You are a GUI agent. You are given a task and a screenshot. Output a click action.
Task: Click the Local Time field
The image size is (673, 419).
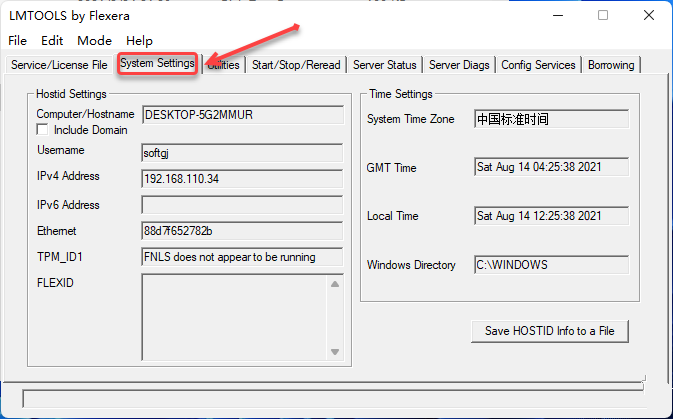tap(552, 216)
